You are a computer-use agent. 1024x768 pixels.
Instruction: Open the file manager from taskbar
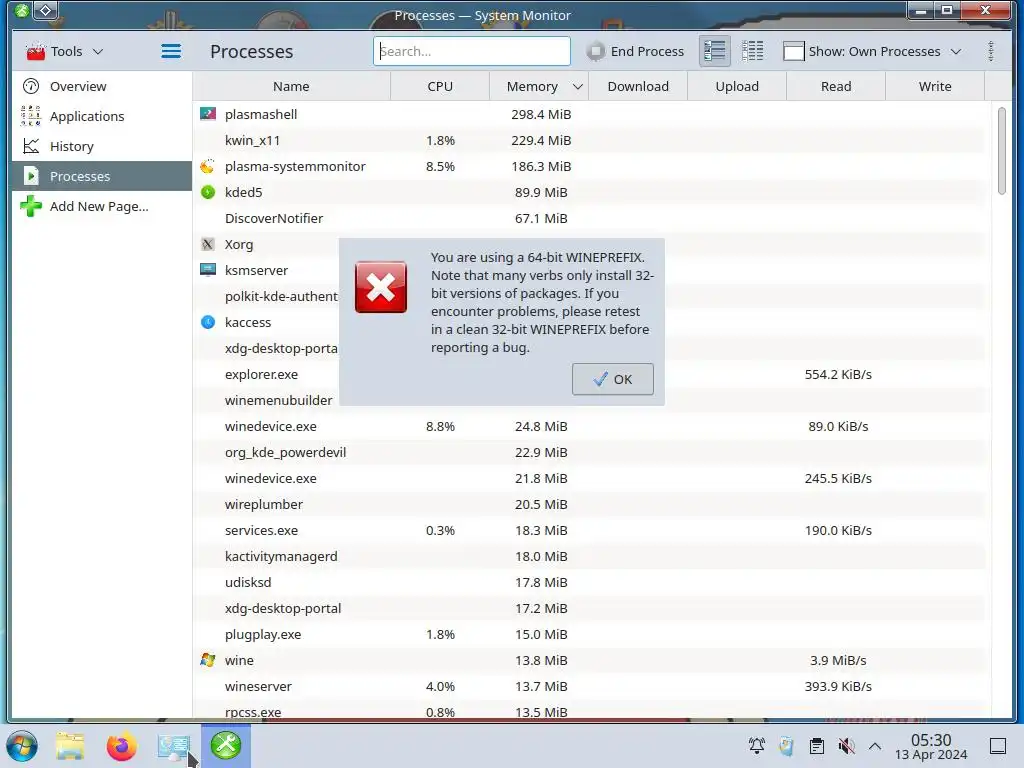pos(70,746)
